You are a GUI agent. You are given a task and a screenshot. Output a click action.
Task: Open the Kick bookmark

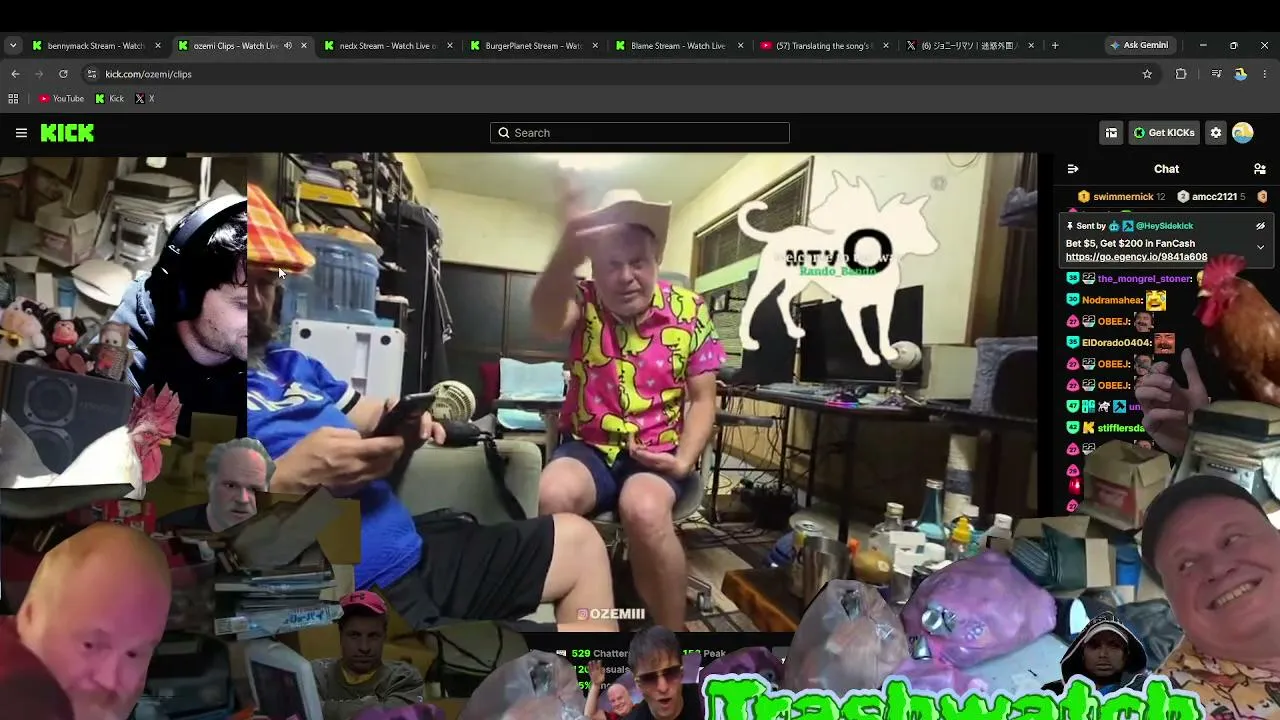pos(109,99)
